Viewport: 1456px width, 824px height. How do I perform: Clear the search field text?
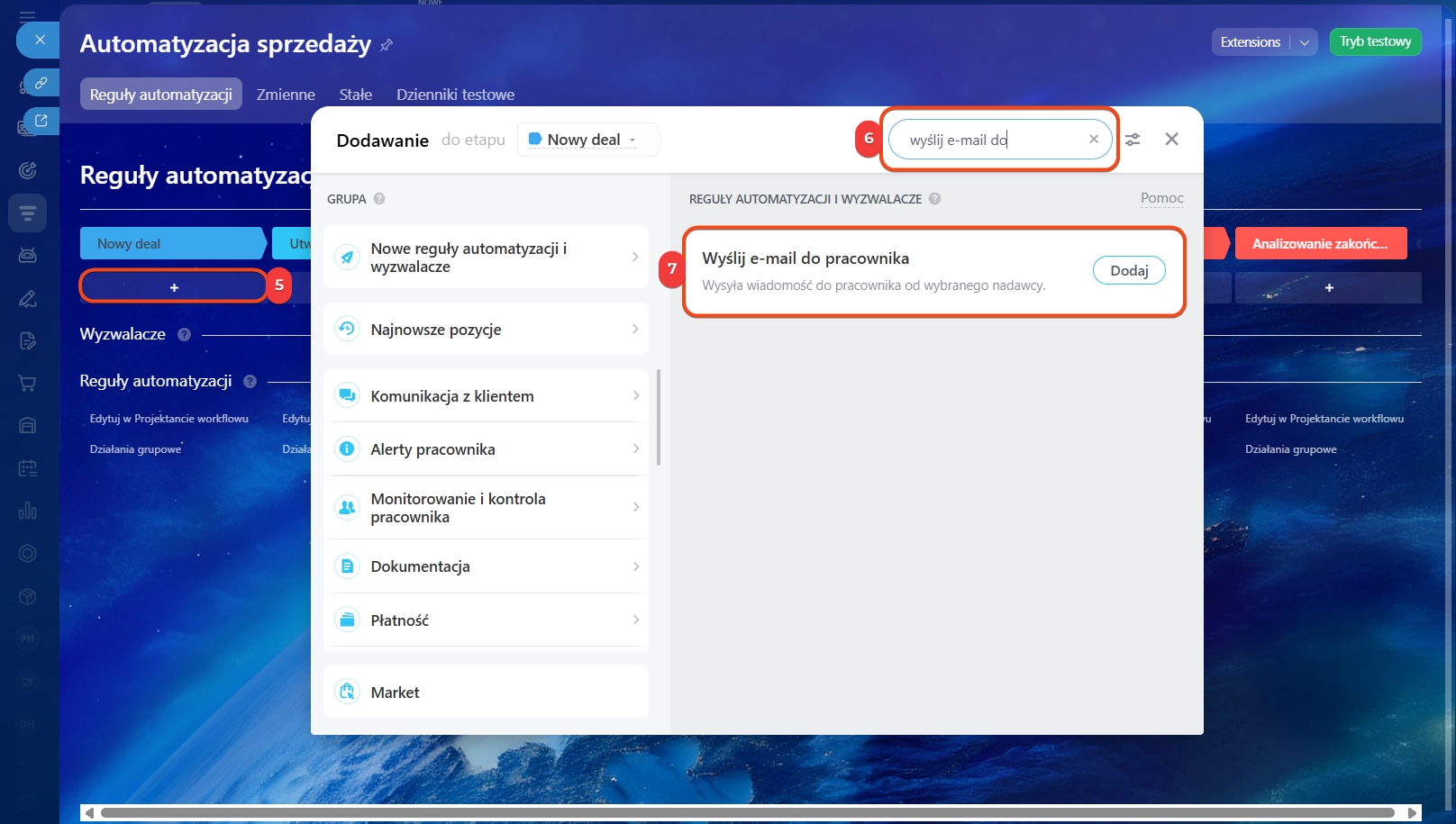tap(1093, 140)
